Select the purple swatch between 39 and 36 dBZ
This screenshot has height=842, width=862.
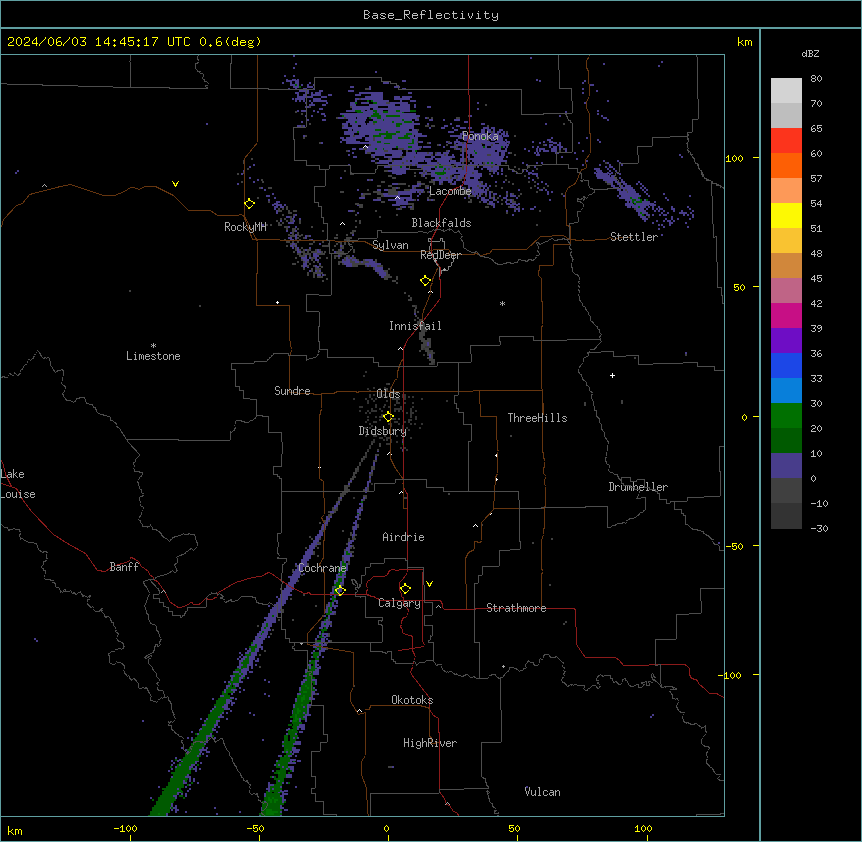(x=786, y=340)
